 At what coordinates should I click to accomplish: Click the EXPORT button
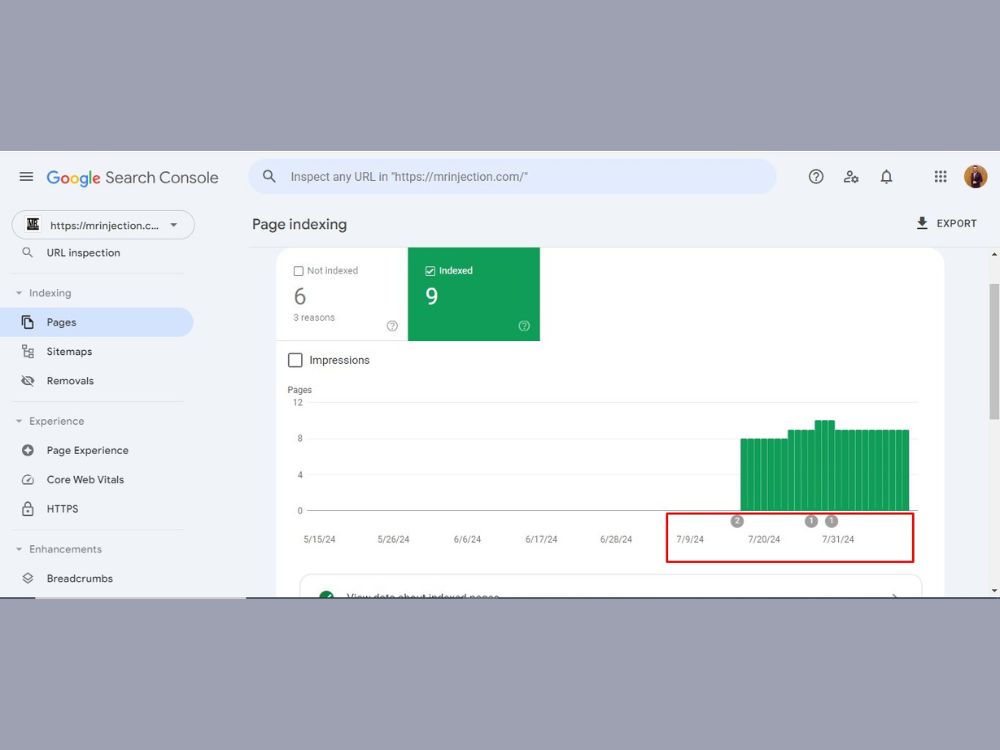click(946, 223)
